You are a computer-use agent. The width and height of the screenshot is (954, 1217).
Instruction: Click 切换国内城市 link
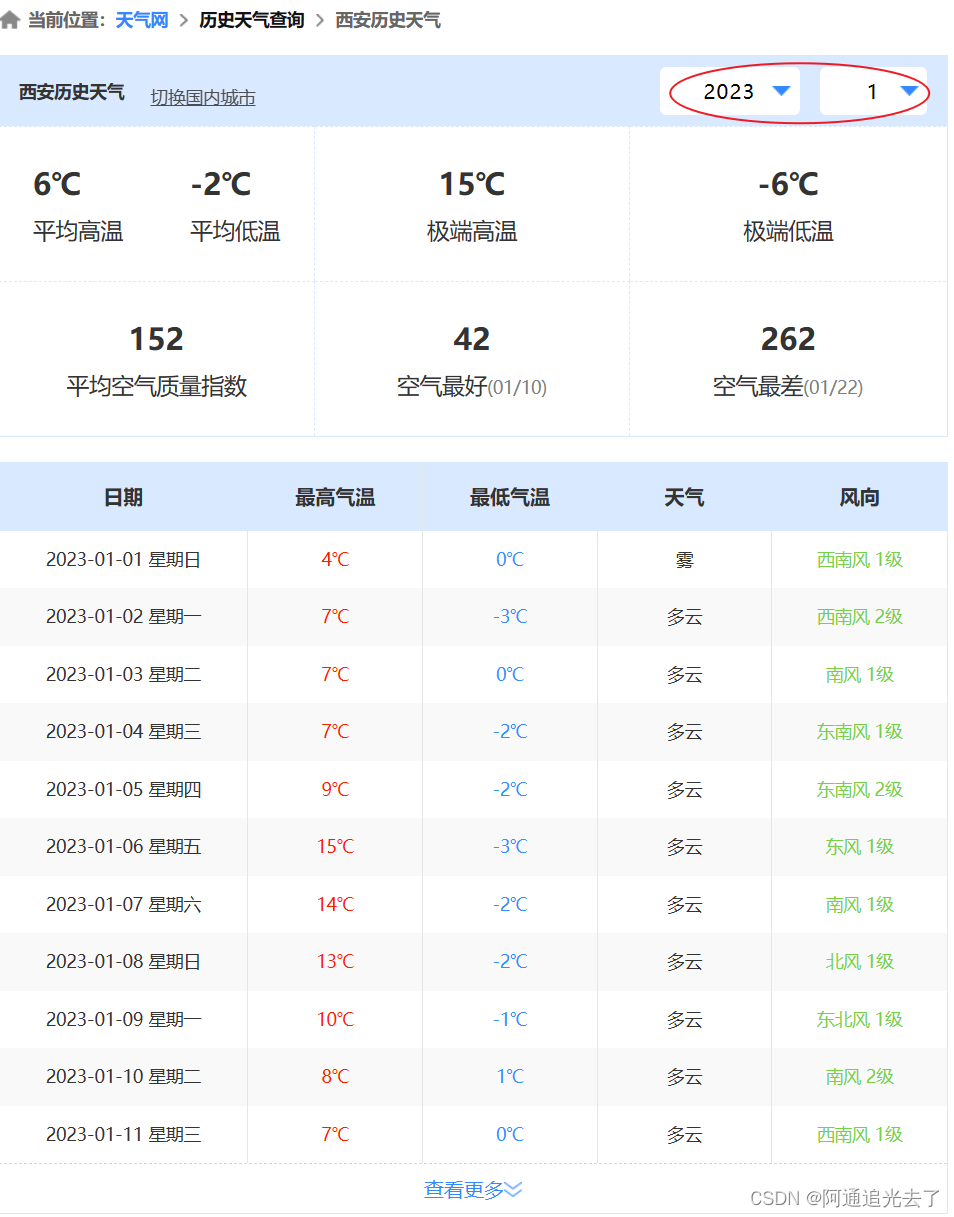(203, 97)
